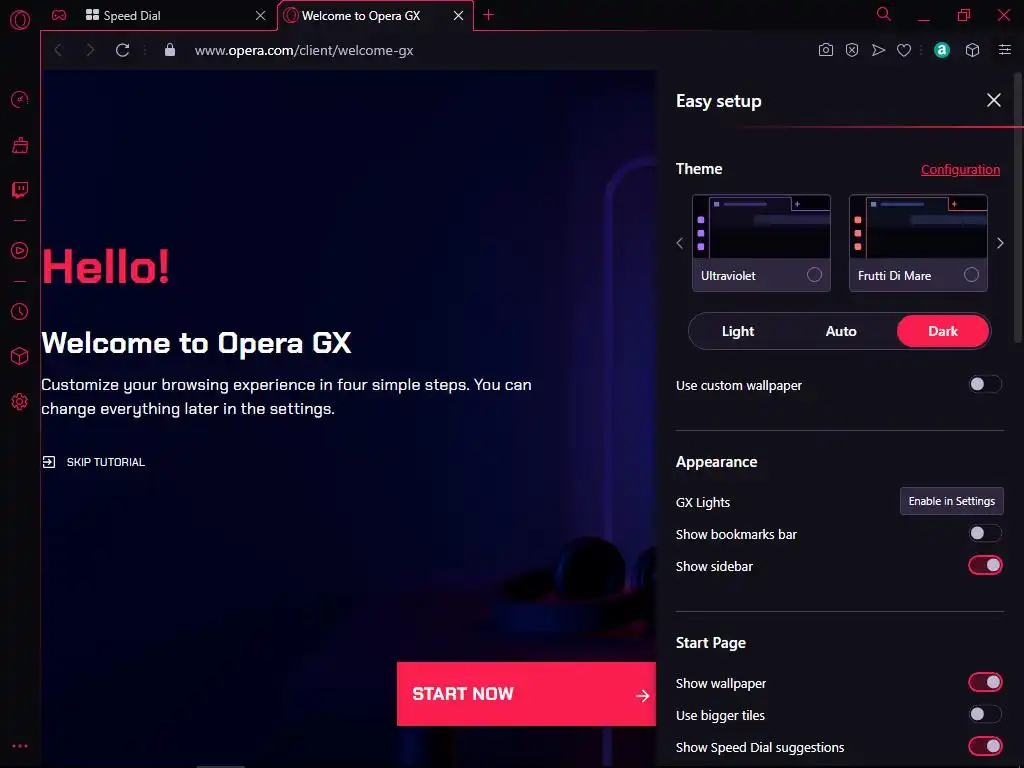Choose Auto theme mode
1024x768 pixels.
(x=840, y=331)
